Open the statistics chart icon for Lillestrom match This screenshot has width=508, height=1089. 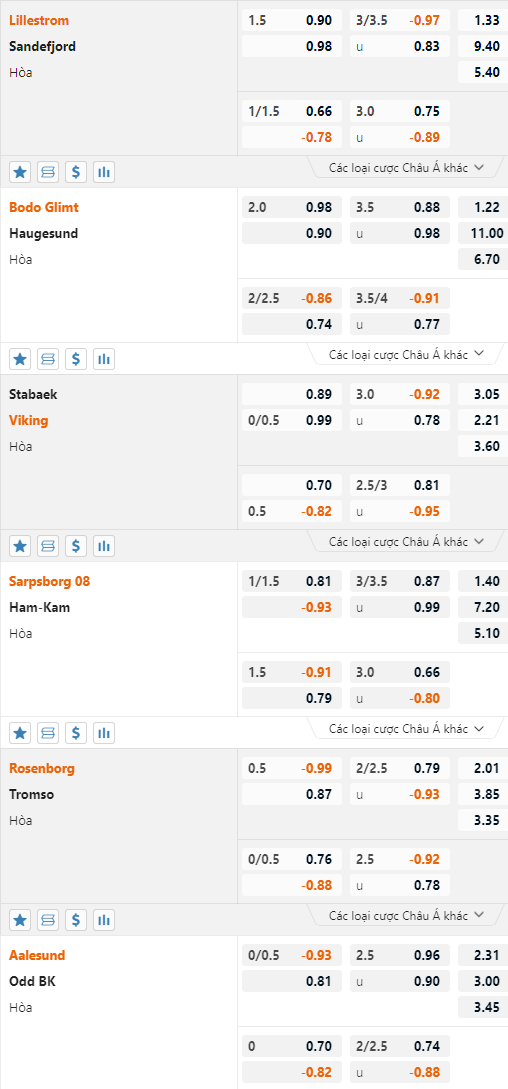coord(104,172)
